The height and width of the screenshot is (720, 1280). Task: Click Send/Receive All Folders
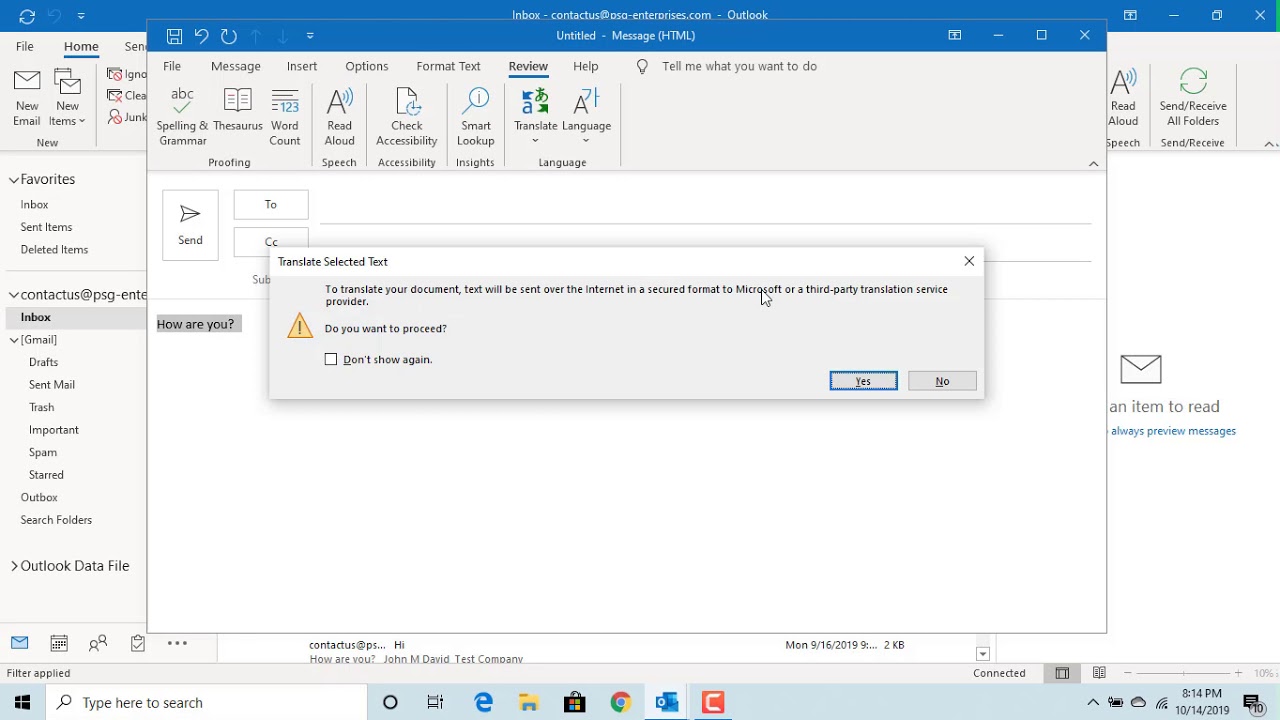click(1193, 98)
